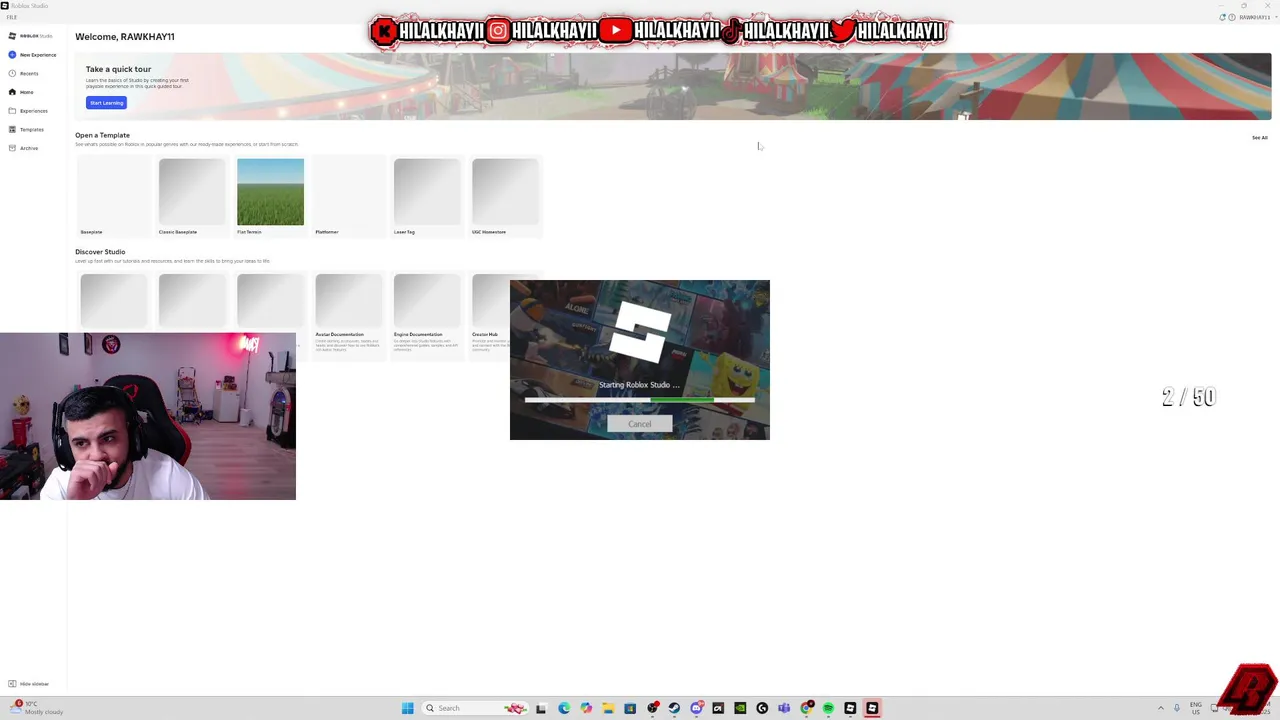1280x720 pixels.
Task: Open Steam from the taskbar
Action: point(674,708)
